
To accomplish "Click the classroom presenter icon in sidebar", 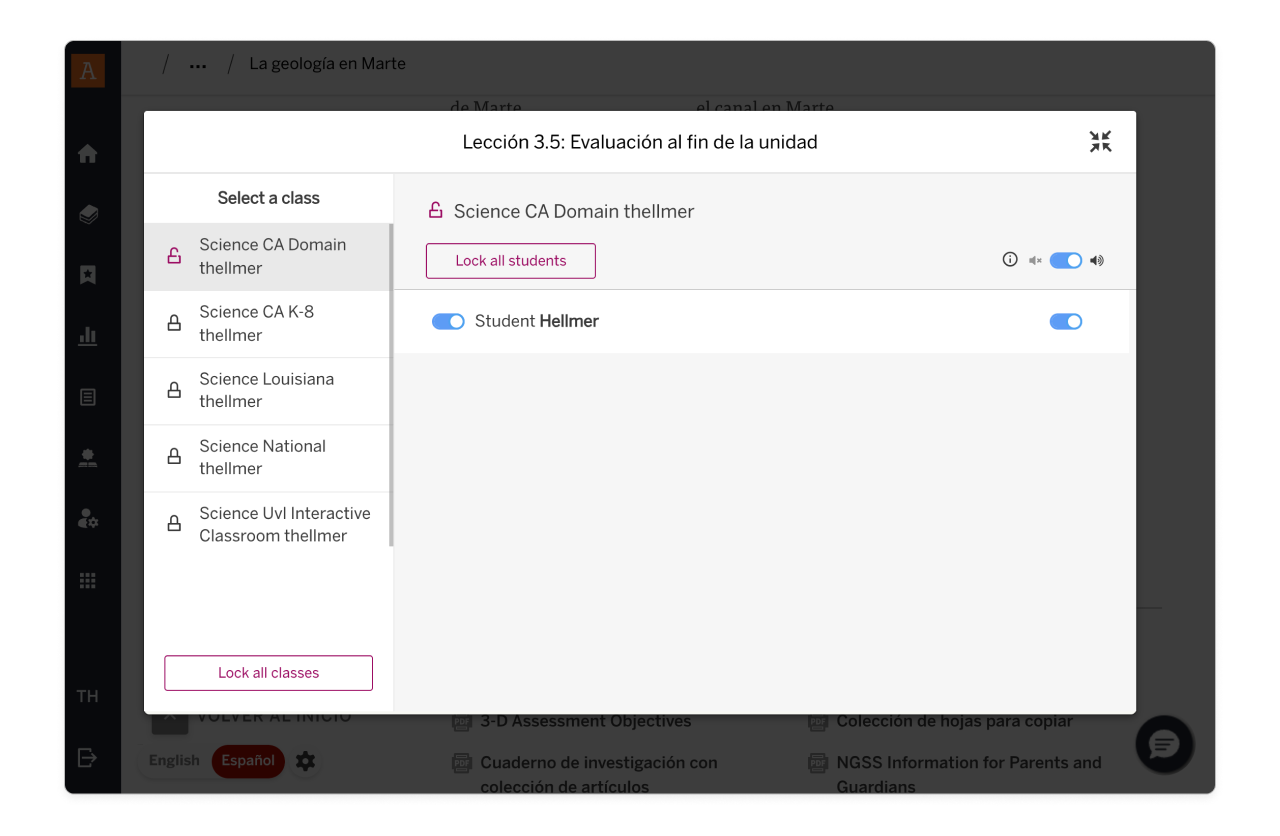I will pyautogui.click(x=88, y=458).
